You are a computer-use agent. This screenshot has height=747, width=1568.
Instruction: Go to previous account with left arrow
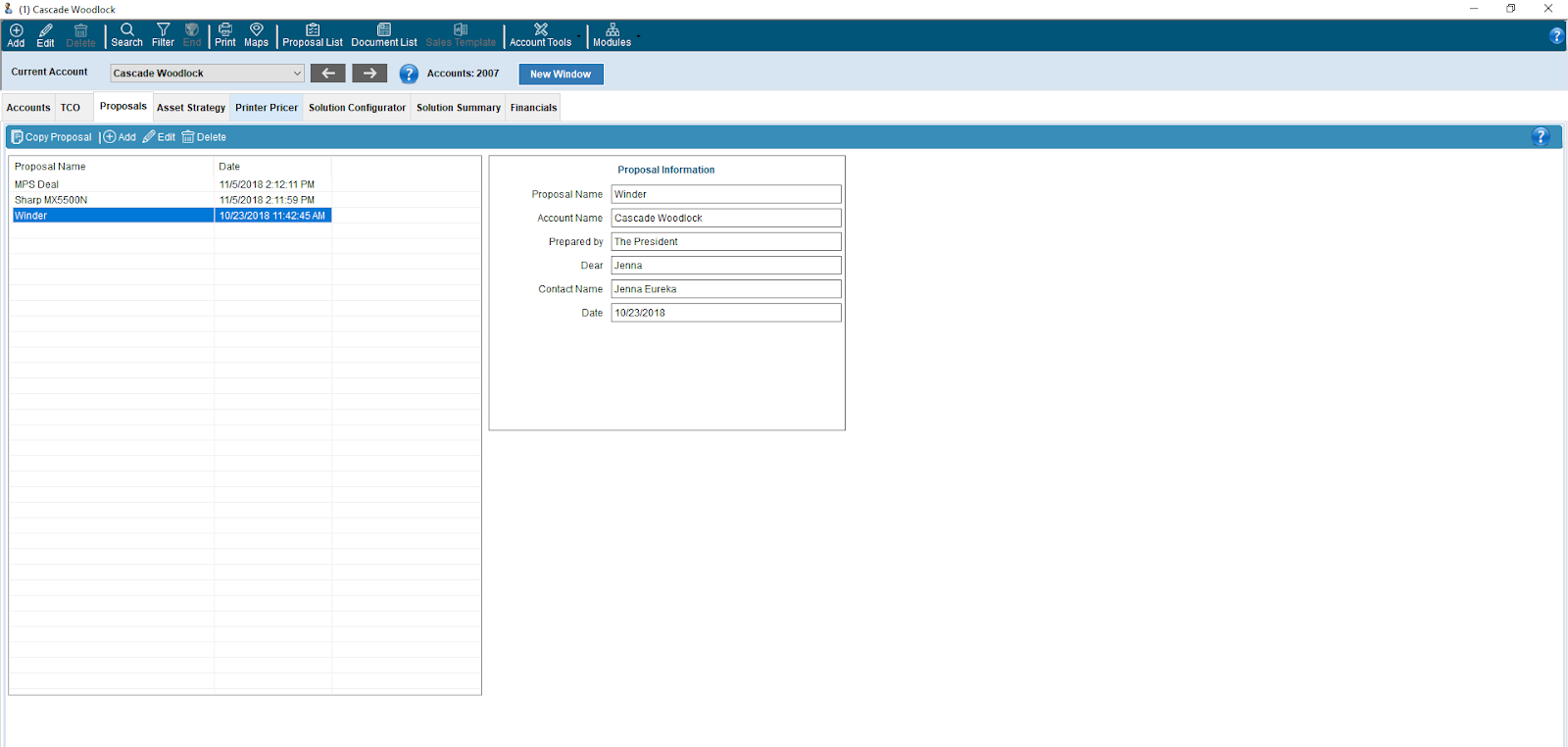328,74
